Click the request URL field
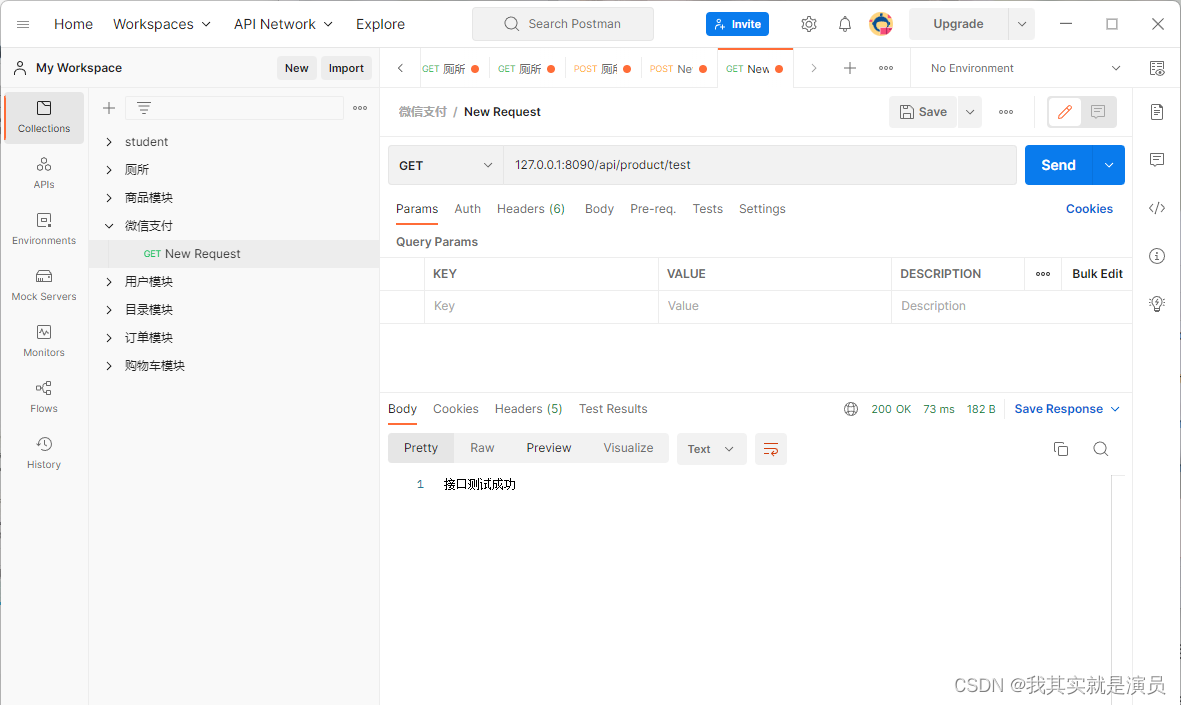Screen dimensions: 1181x705 (x=760, y=165)
